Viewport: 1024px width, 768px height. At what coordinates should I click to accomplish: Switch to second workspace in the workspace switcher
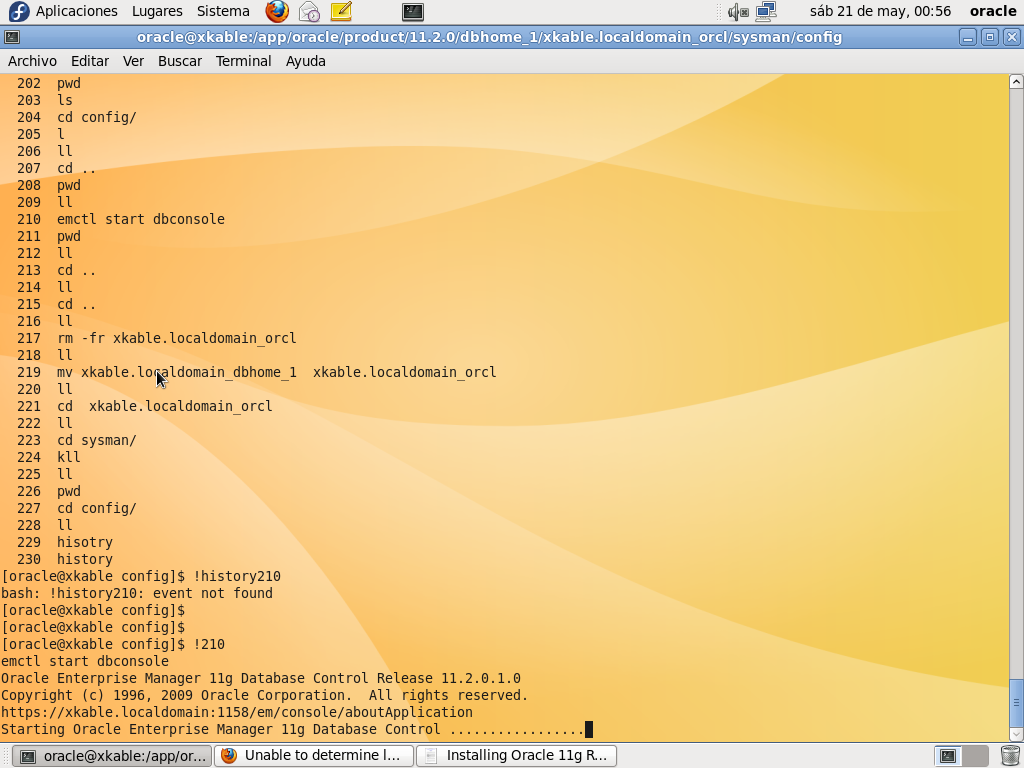point(975,756)
